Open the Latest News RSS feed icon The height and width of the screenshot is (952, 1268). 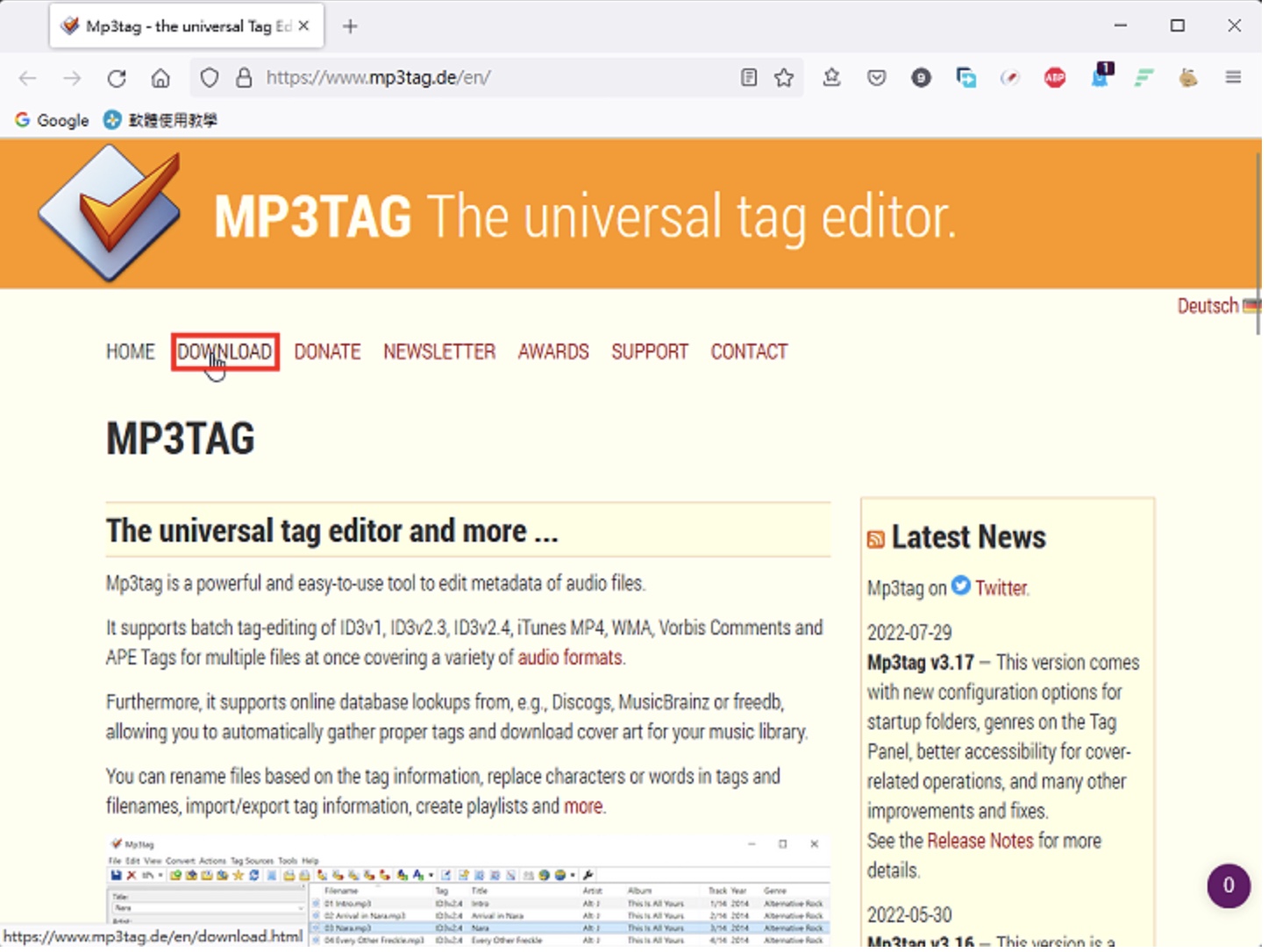(880, 542)
